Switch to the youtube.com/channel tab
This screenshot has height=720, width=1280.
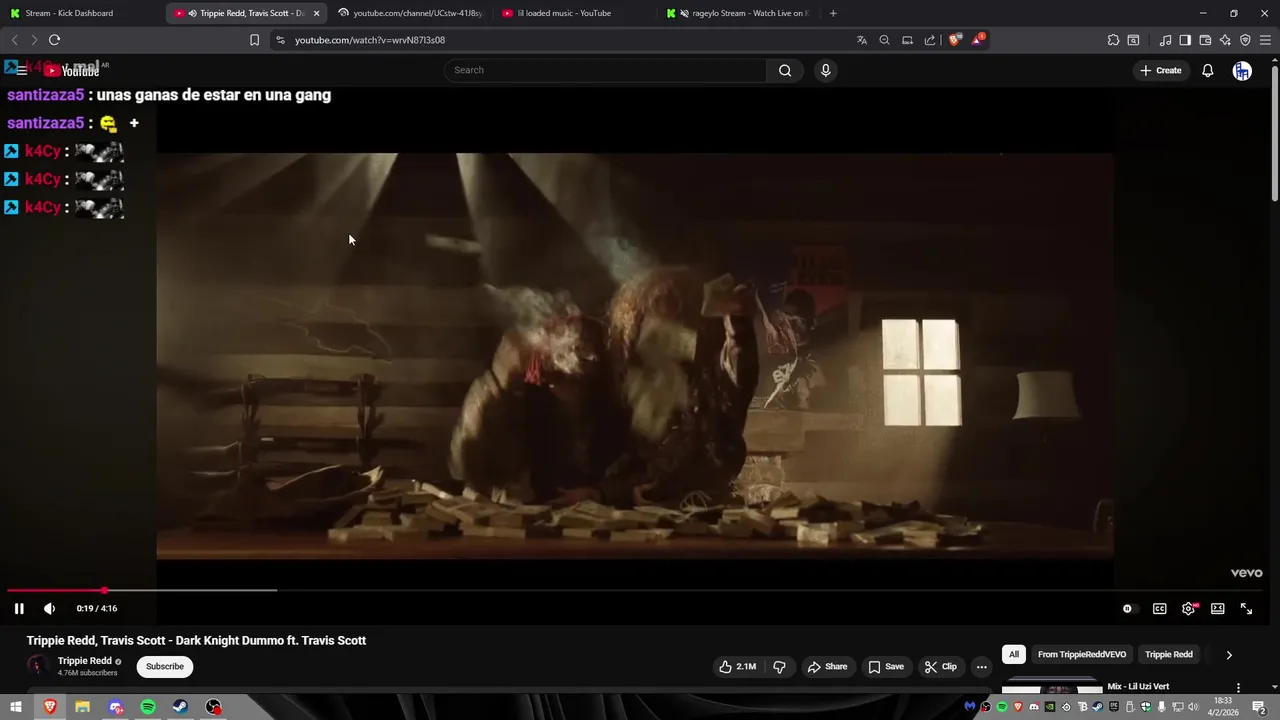pyautogui.click(x=411, y=13)
